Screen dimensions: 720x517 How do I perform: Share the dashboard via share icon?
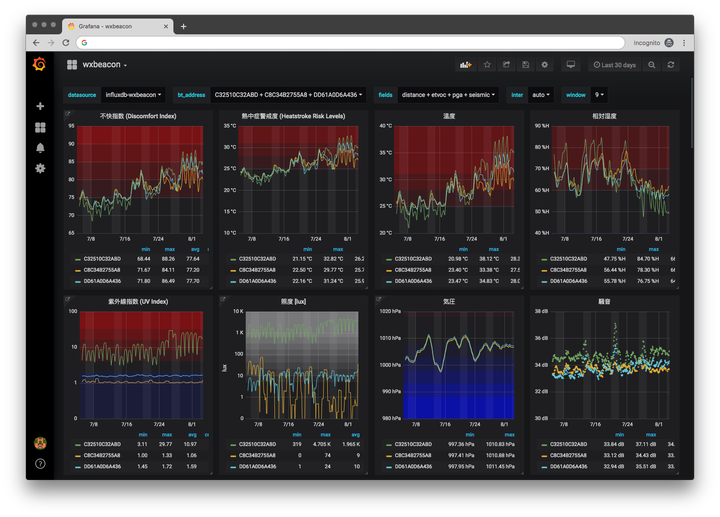pos(506,65)
